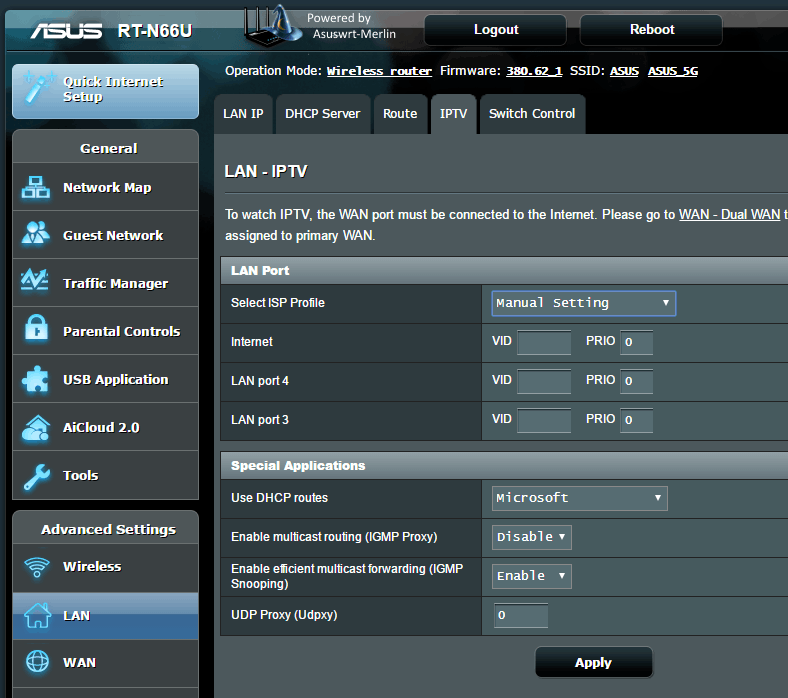The width and height of the screenshot is (788, 698).
Task: Click Quick Internet Setup button
Action: coord(106,91)
